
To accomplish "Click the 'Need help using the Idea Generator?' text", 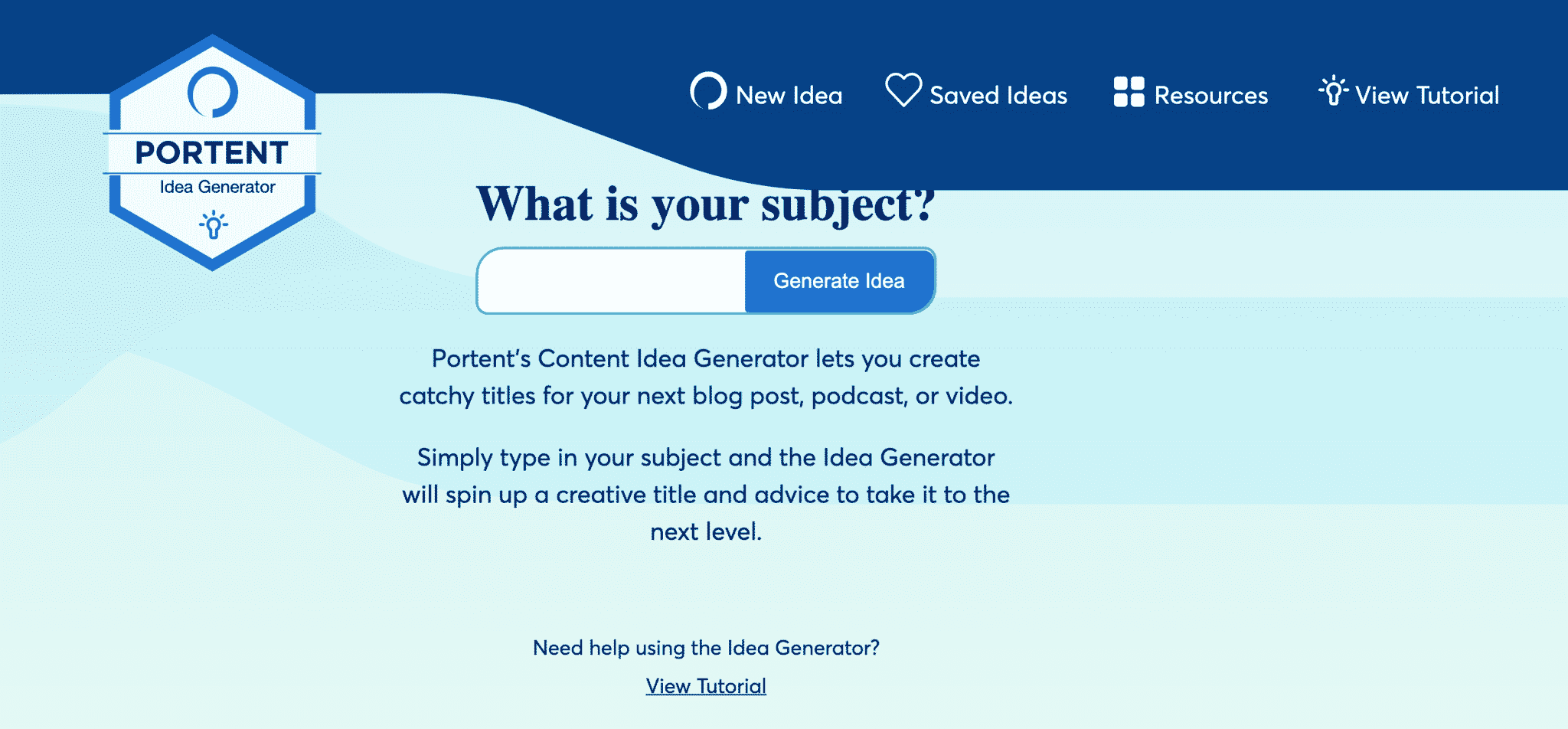I will click(x=706, y=648).
